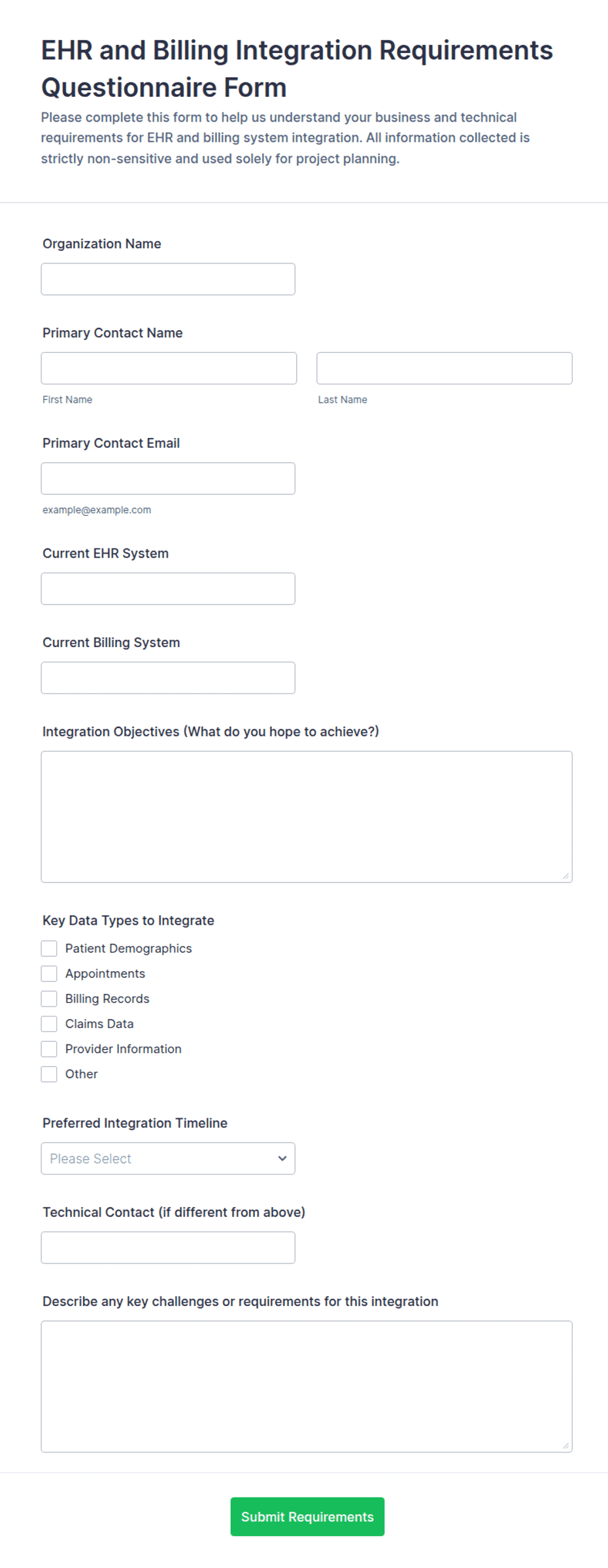Click the Current Billing System field
The height and width of the screenshot is (1568, 608).
tap(168, 678)
